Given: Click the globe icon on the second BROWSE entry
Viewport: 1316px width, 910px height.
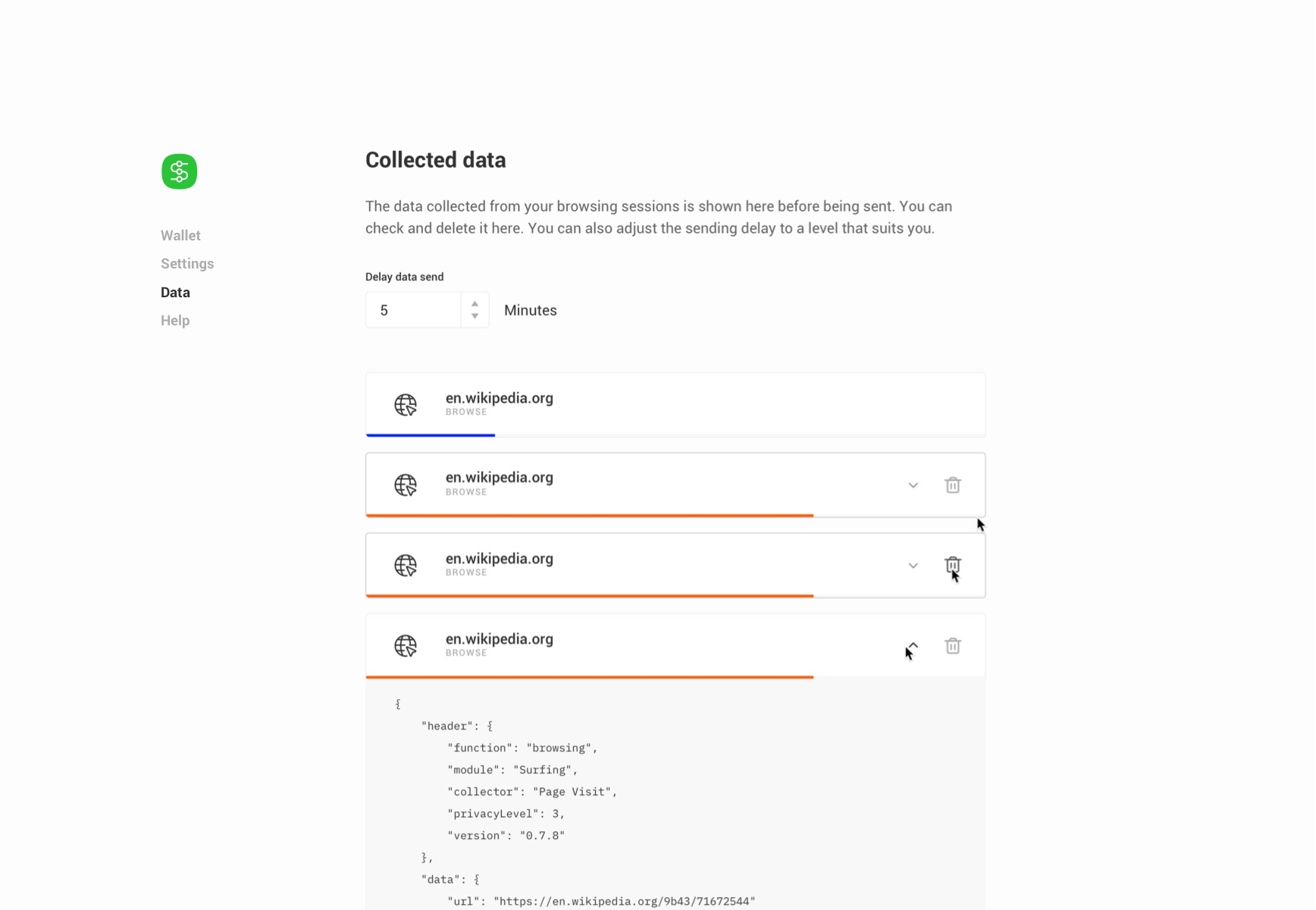Looking at the screenshot, I should (x=406, y=485).
